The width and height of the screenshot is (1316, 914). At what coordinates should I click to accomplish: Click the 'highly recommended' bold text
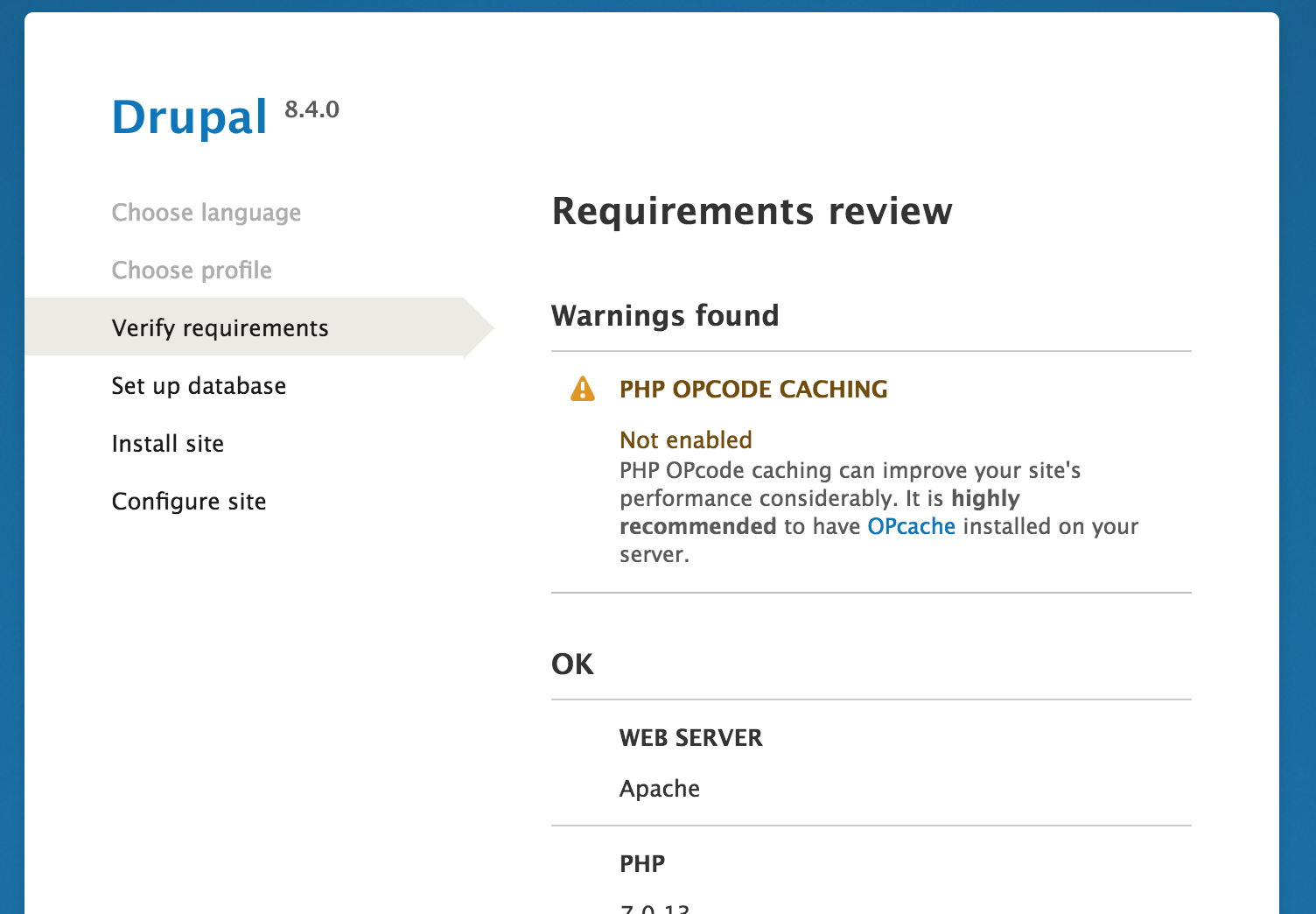coord(820,512)
